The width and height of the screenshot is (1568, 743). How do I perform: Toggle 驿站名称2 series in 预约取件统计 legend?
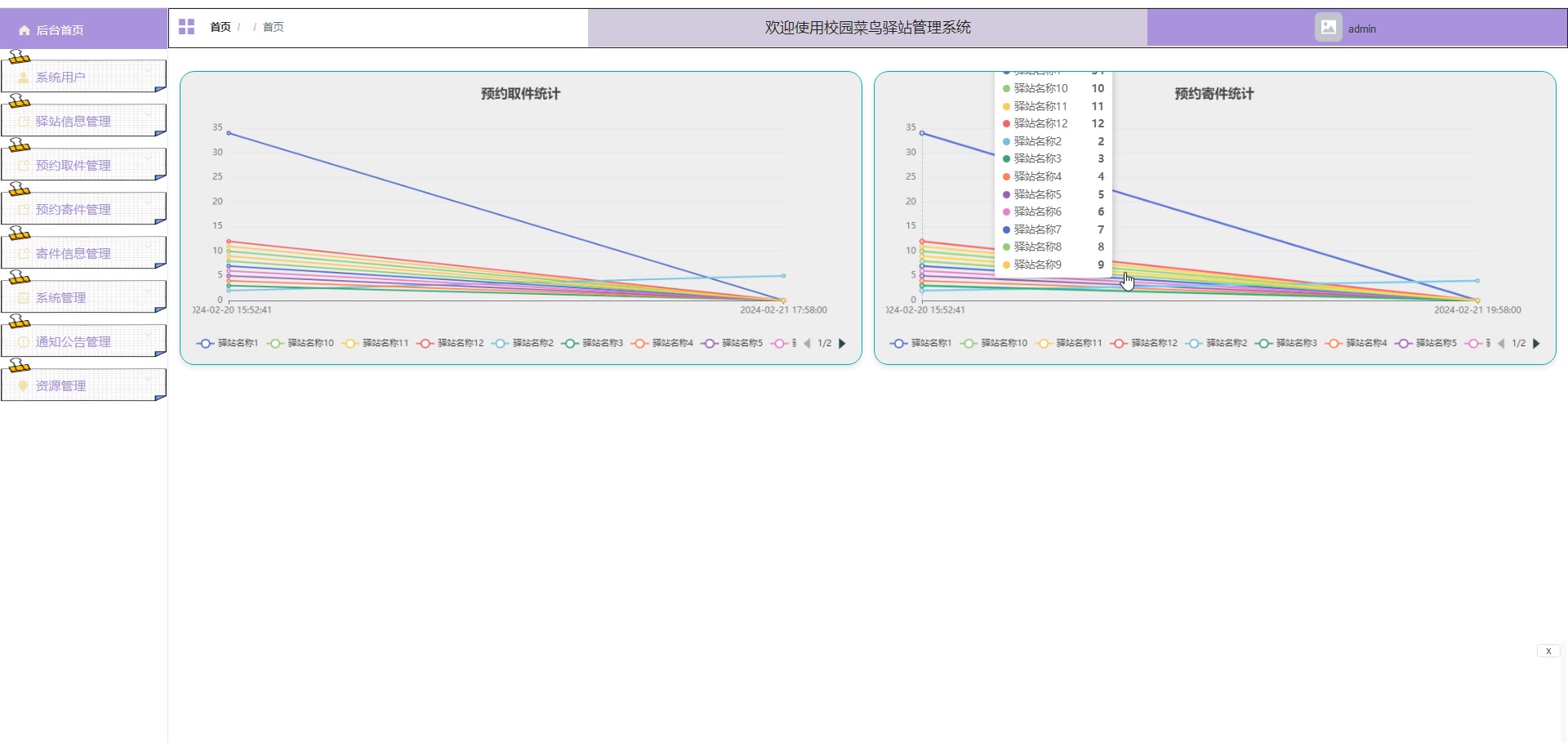click(523, 344)
